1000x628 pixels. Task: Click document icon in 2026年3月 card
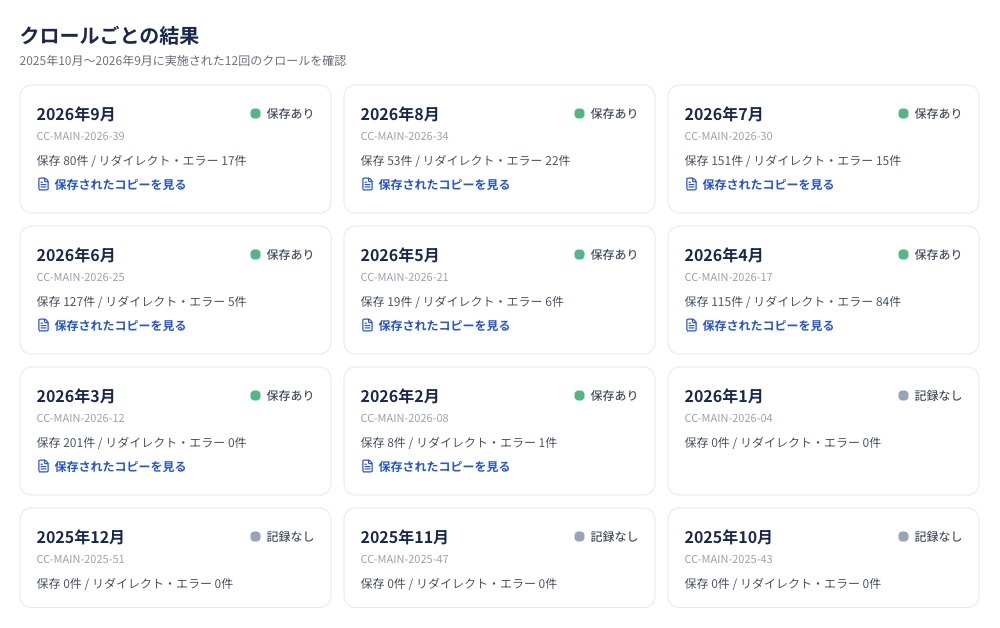coord(43,466)
